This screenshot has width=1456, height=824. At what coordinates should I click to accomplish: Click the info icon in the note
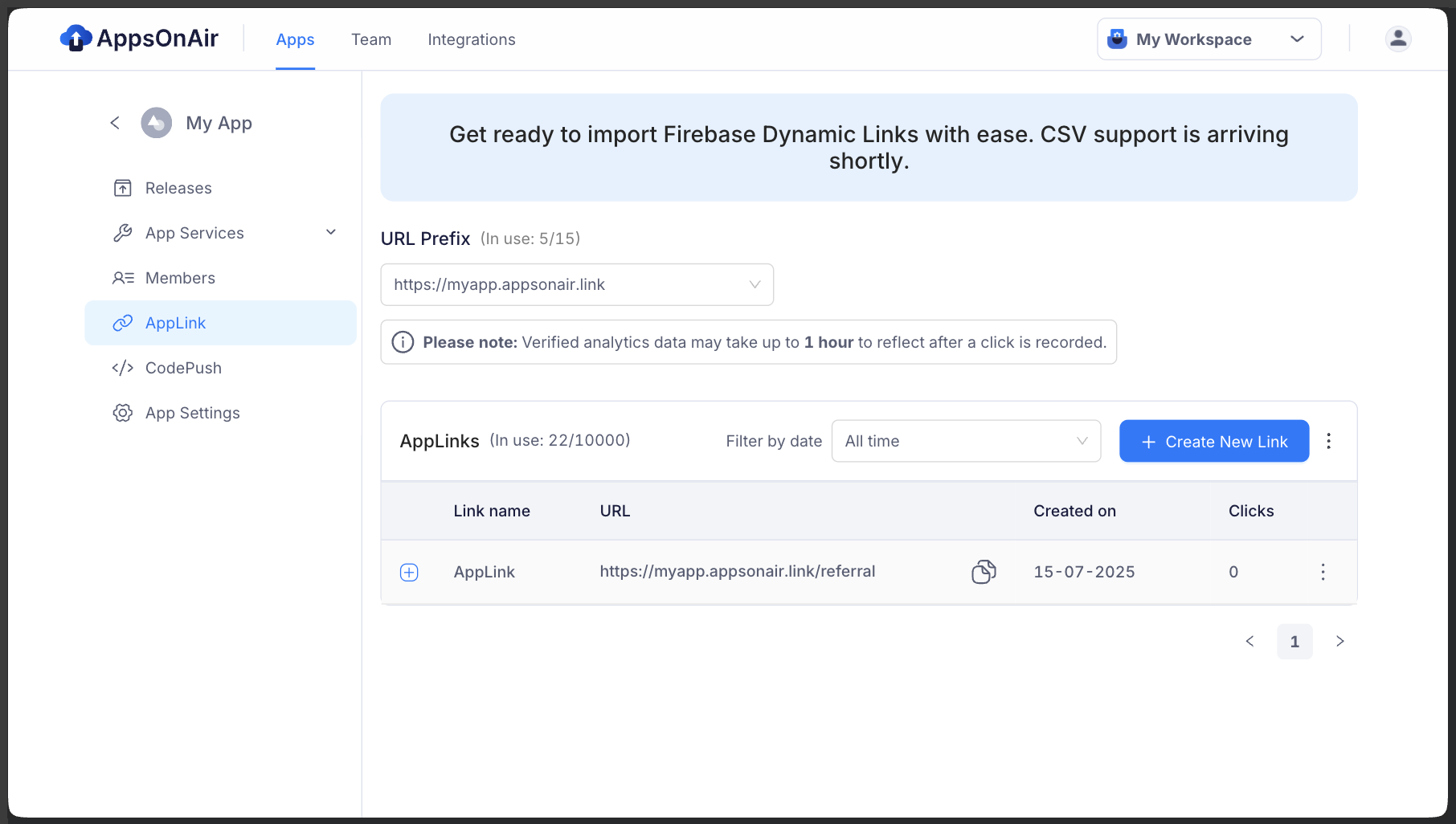pos(403,342)
